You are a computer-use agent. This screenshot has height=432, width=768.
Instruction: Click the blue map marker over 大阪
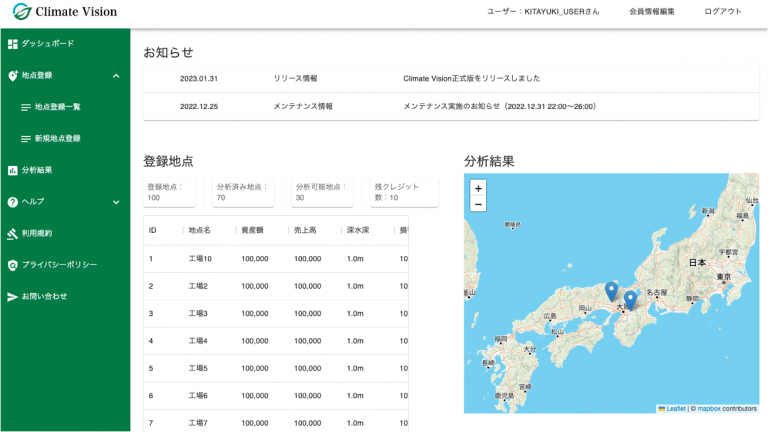pos(630,300)
